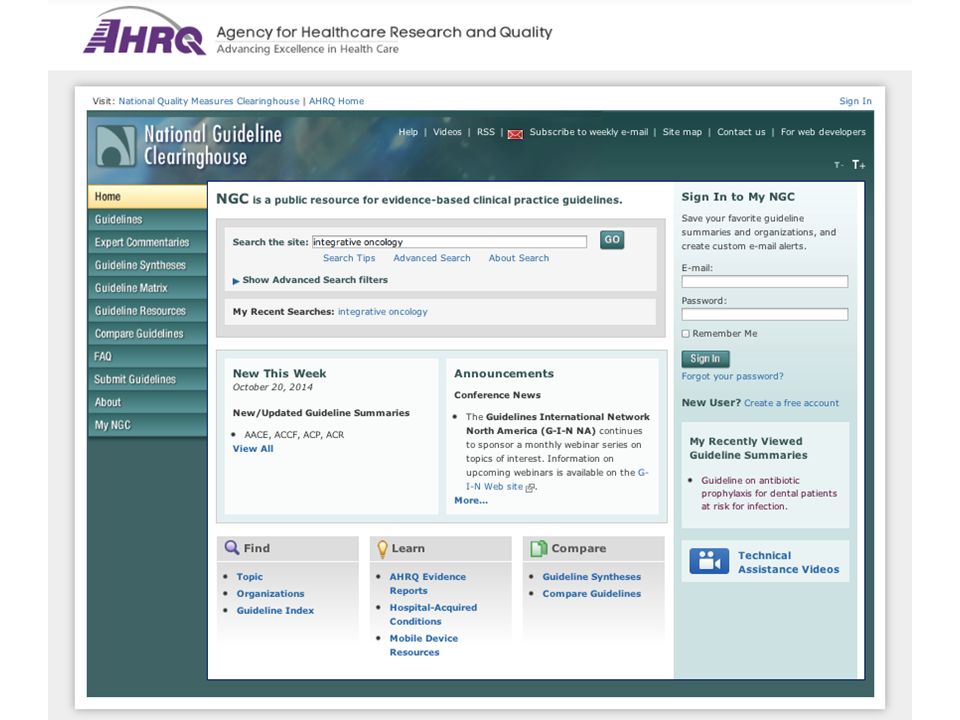Open the About sidebar item

147,402
